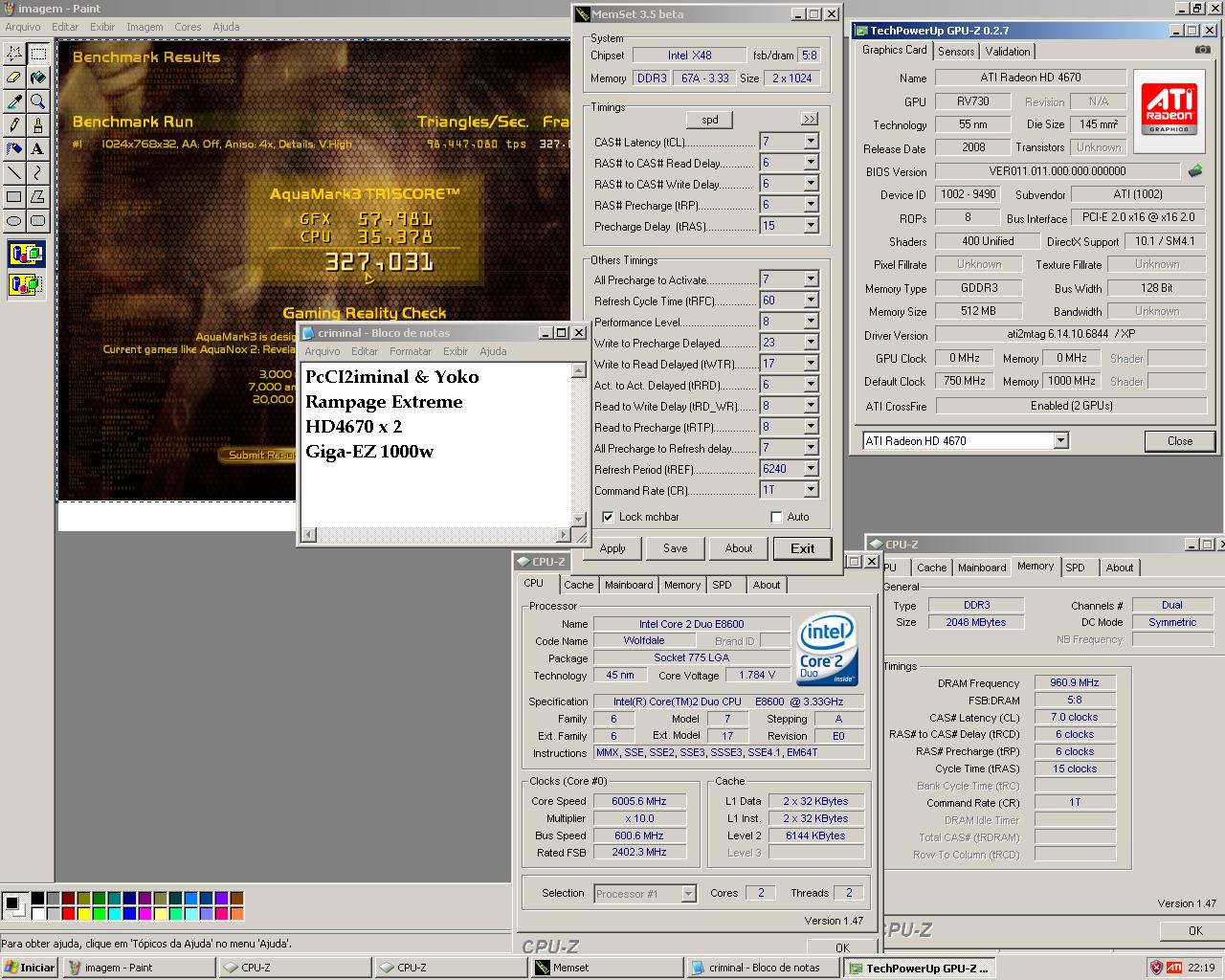Click the Bloco de notas vertical scrollbar
This screenshot has height=980, width=1225.
(578, 444)
